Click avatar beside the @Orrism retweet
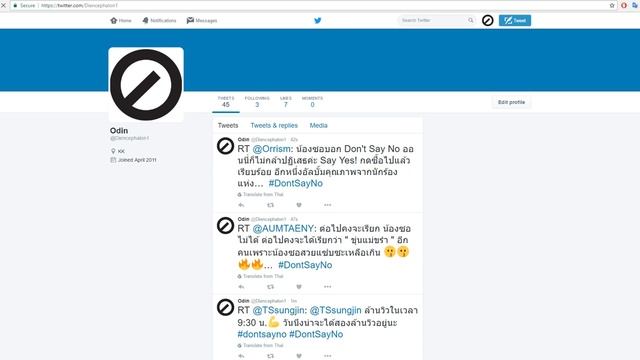Image resolution: width=640 pixels, height=360 pixels. pyautogui.click(x=225, y=146)
